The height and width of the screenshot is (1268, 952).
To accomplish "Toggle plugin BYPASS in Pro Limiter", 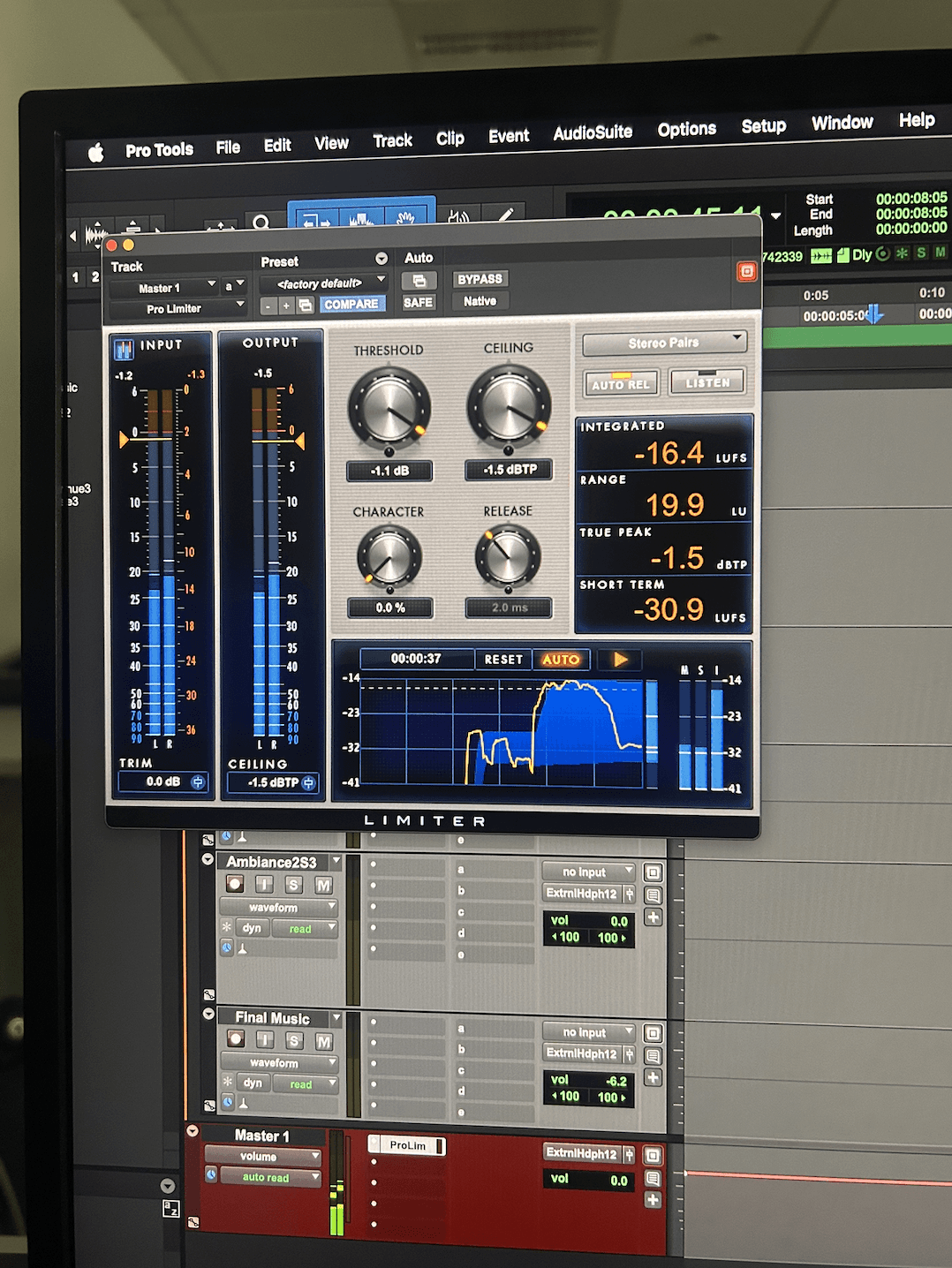I will tap(480, 279).
